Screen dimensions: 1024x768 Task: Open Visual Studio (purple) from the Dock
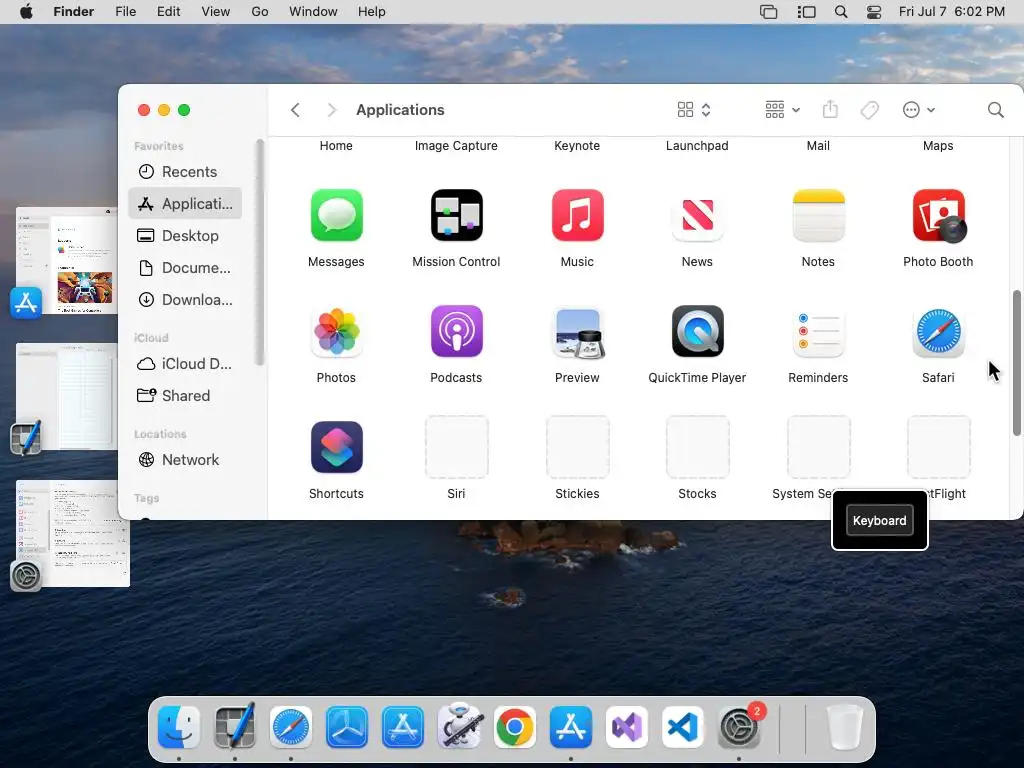[x=627, y=727]
